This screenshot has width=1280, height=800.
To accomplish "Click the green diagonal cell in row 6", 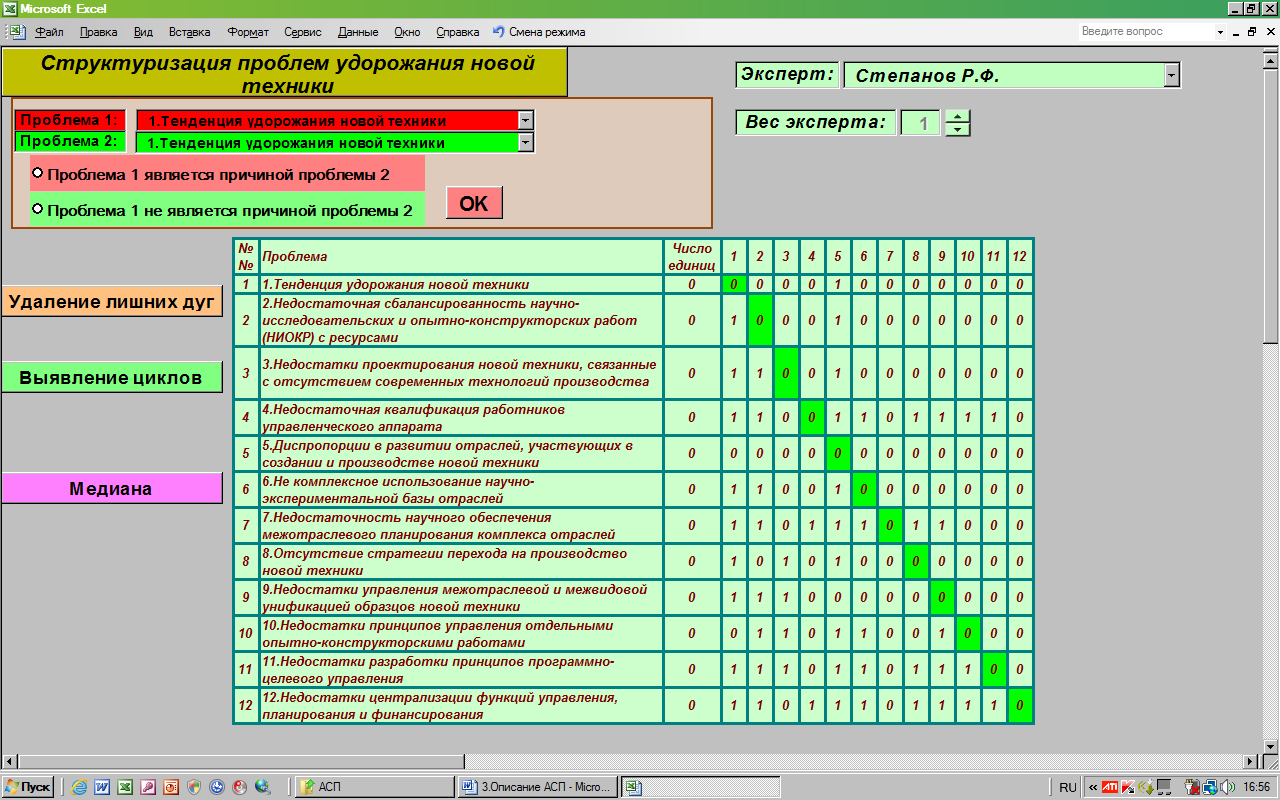I will [x=864, y=490].
